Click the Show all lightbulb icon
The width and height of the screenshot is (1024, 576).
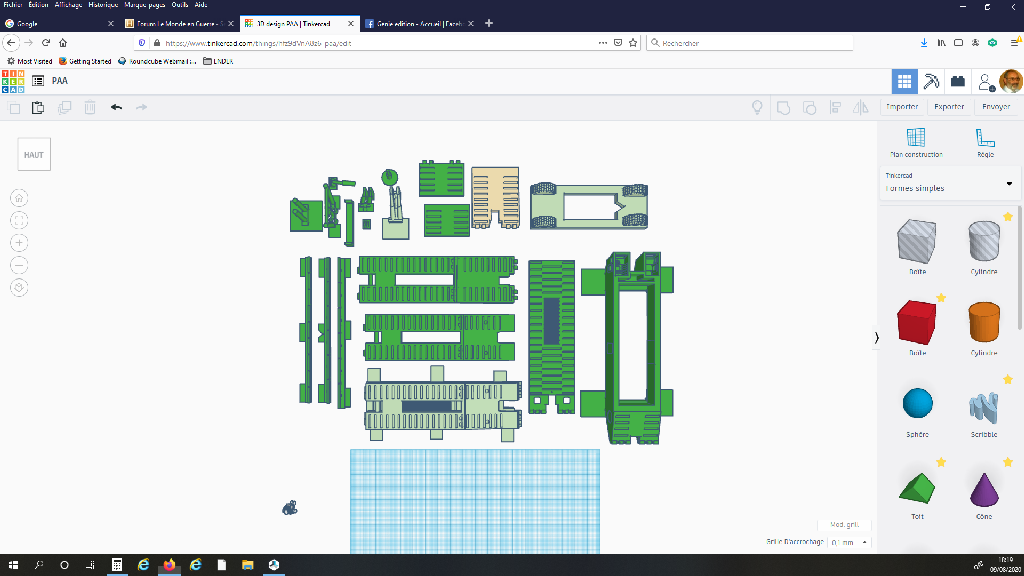click(757, 108)
